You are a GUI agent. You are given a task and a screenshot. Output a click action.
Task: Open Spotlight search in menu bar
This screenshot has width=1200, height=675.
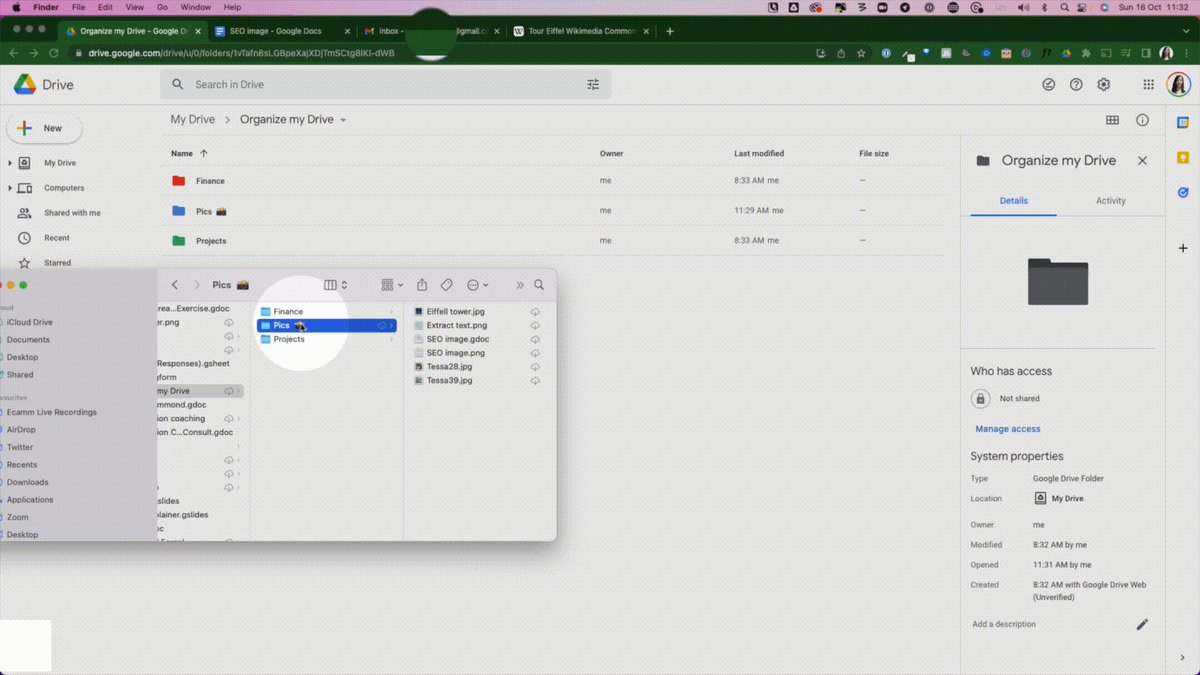(x=1066, y=7)
